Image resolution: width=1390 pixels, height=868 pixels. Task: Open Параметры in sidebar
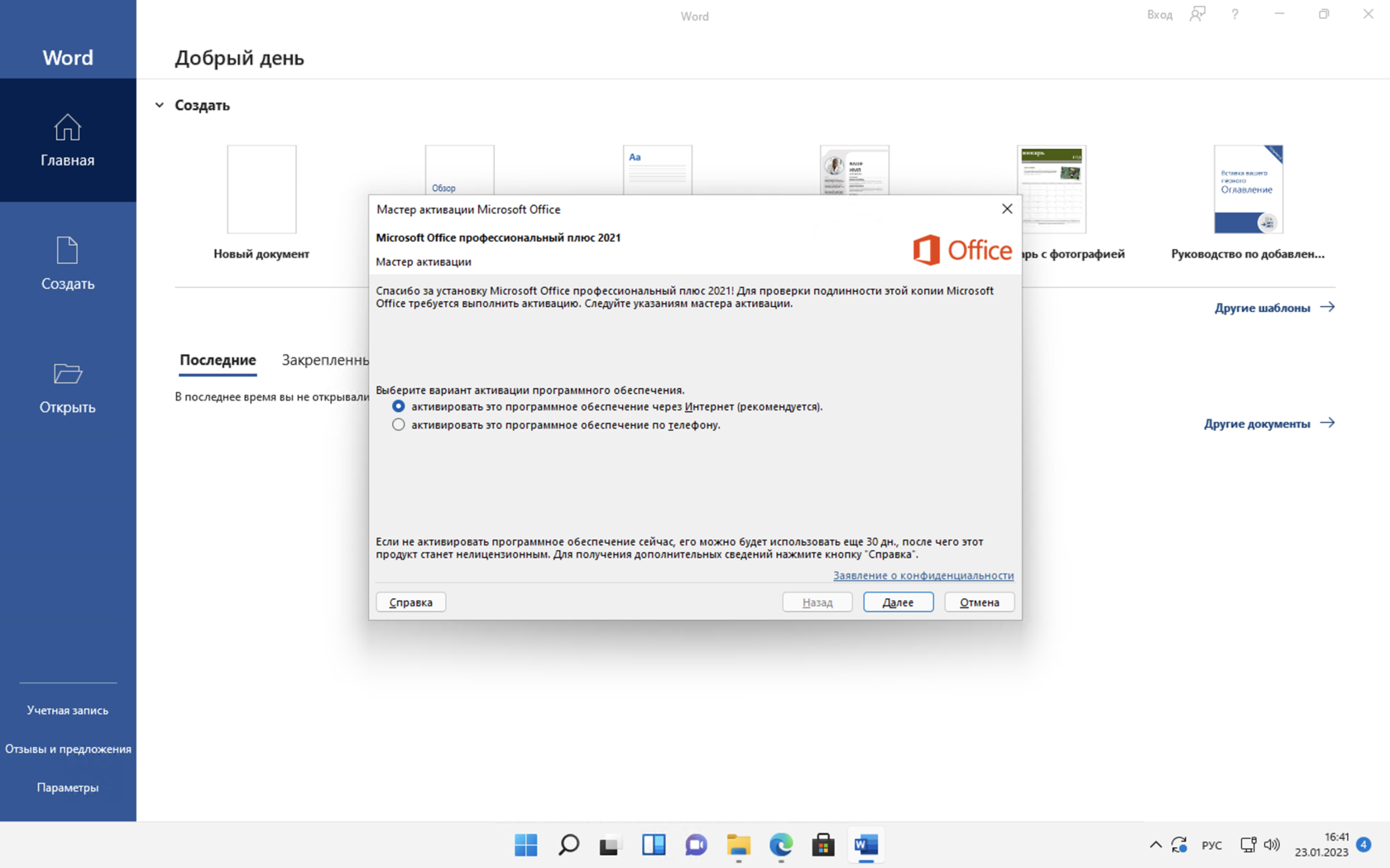pyautogui.click(x=68, y=788)
